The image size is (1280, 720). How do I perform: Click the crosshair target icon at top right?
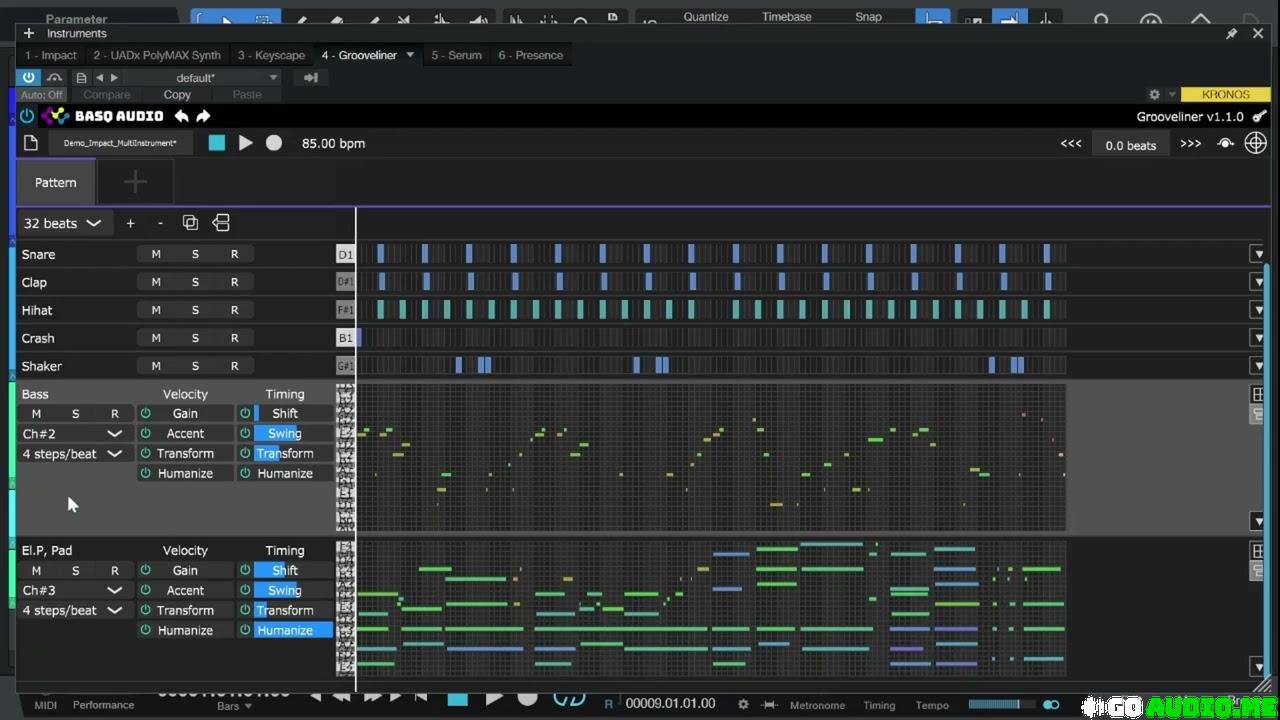tap(1255, 144)
